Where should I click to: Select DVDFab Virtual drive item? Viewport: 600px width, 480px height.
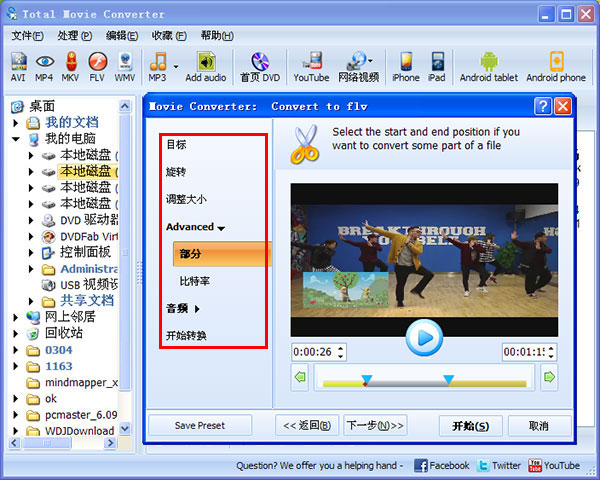89,237
